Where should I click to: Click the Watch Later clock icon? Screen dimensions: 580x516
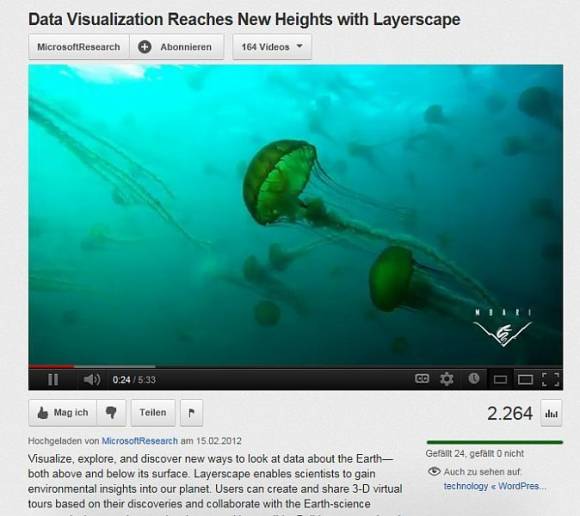pyautogui.click(x=474, y=378)
